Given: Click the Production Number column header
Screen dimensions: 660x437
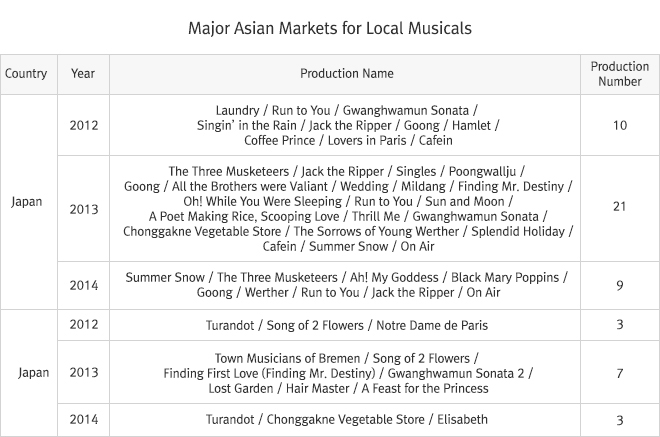Looking at the screenshot, I should (x=620, y=74).
